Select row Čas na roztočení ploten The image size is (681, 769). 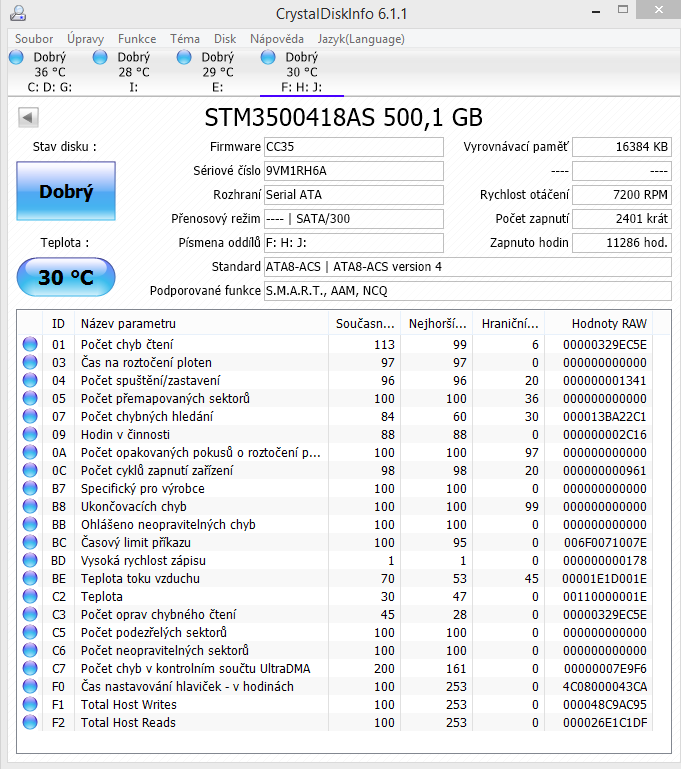point(335,362)
